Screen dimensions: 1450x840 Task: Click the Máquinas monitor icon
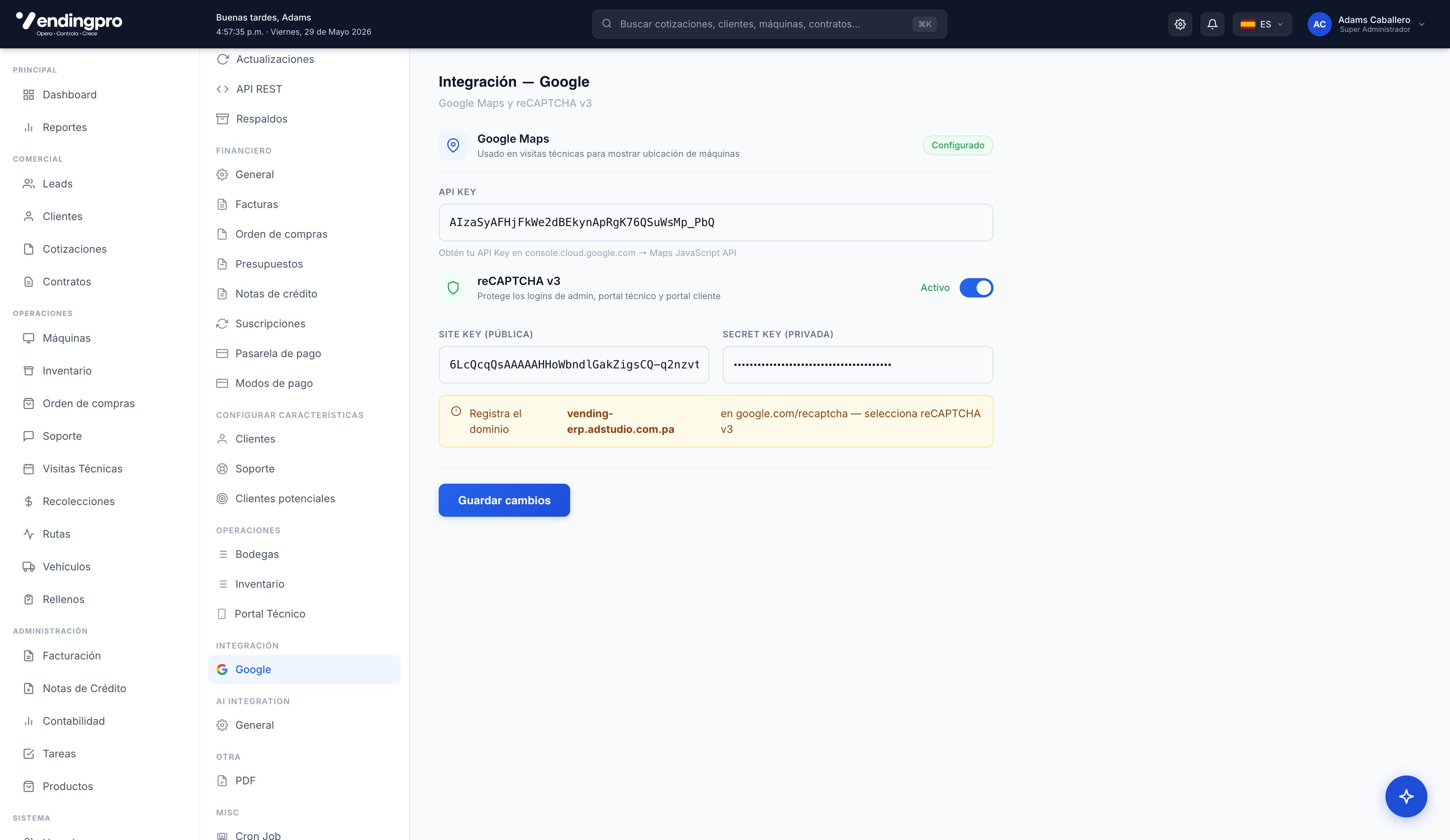point(28,338)
